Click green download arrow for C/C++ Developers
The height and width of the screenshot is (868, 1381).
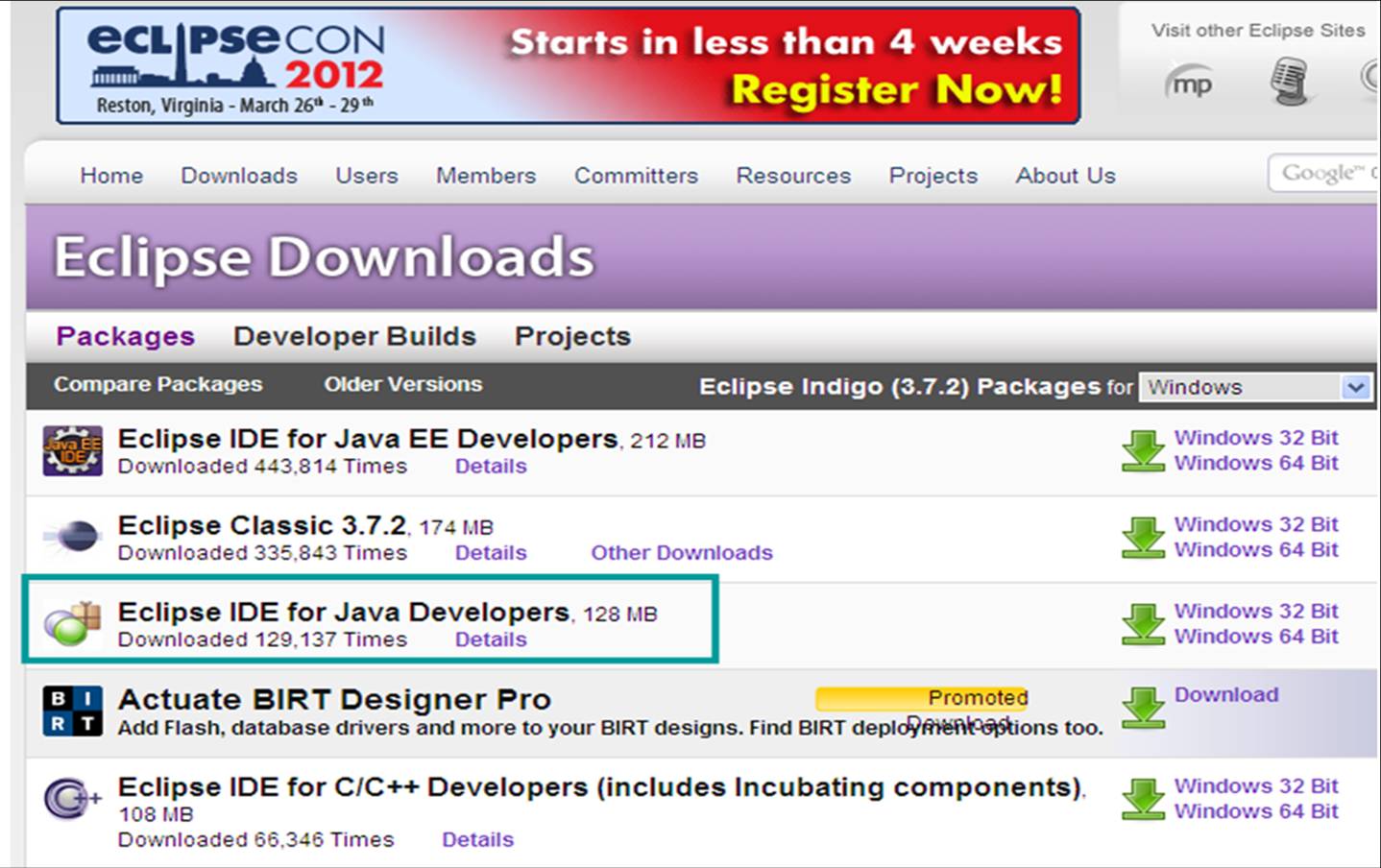[1143, 799]
